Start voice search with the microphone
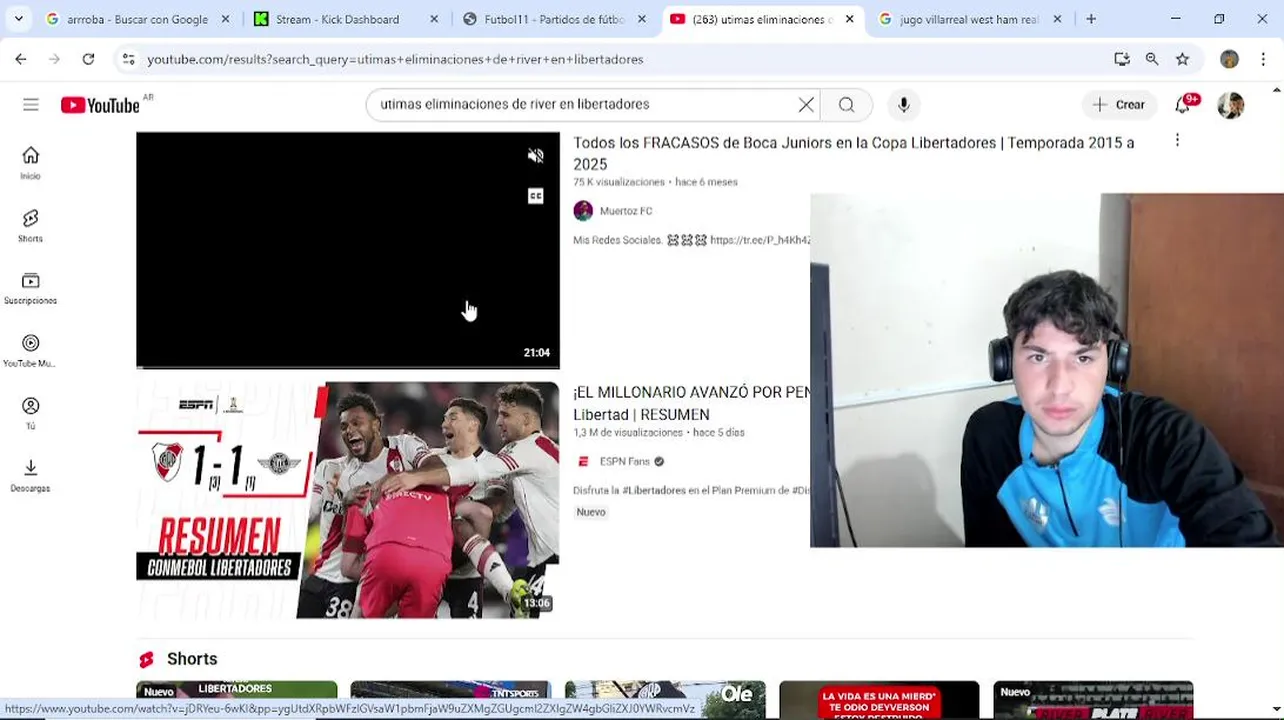Screen dimensions: 1284x720 coord(904,105)
